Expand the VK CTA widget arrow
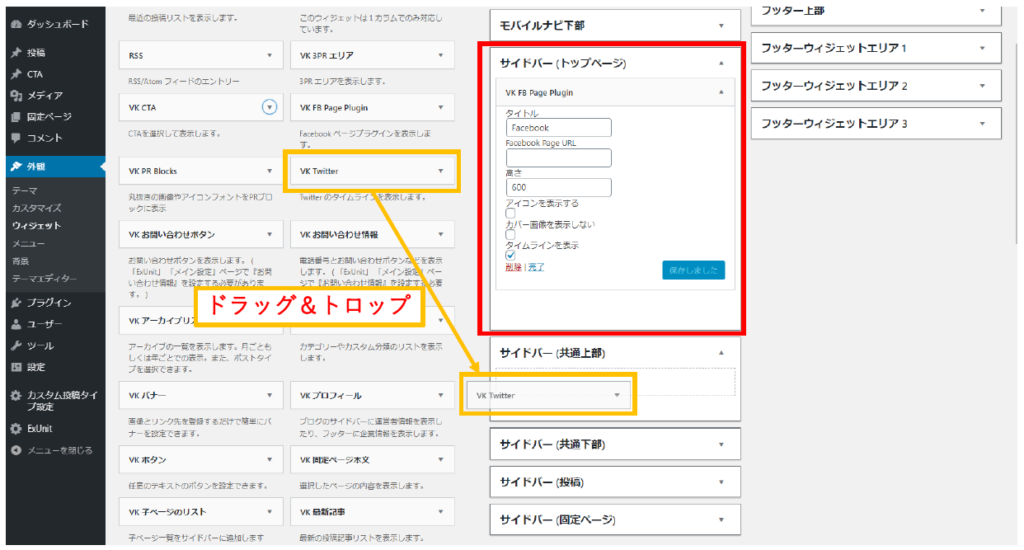The width and height of the screenshot is (1024, 550). tap(270, 107)
